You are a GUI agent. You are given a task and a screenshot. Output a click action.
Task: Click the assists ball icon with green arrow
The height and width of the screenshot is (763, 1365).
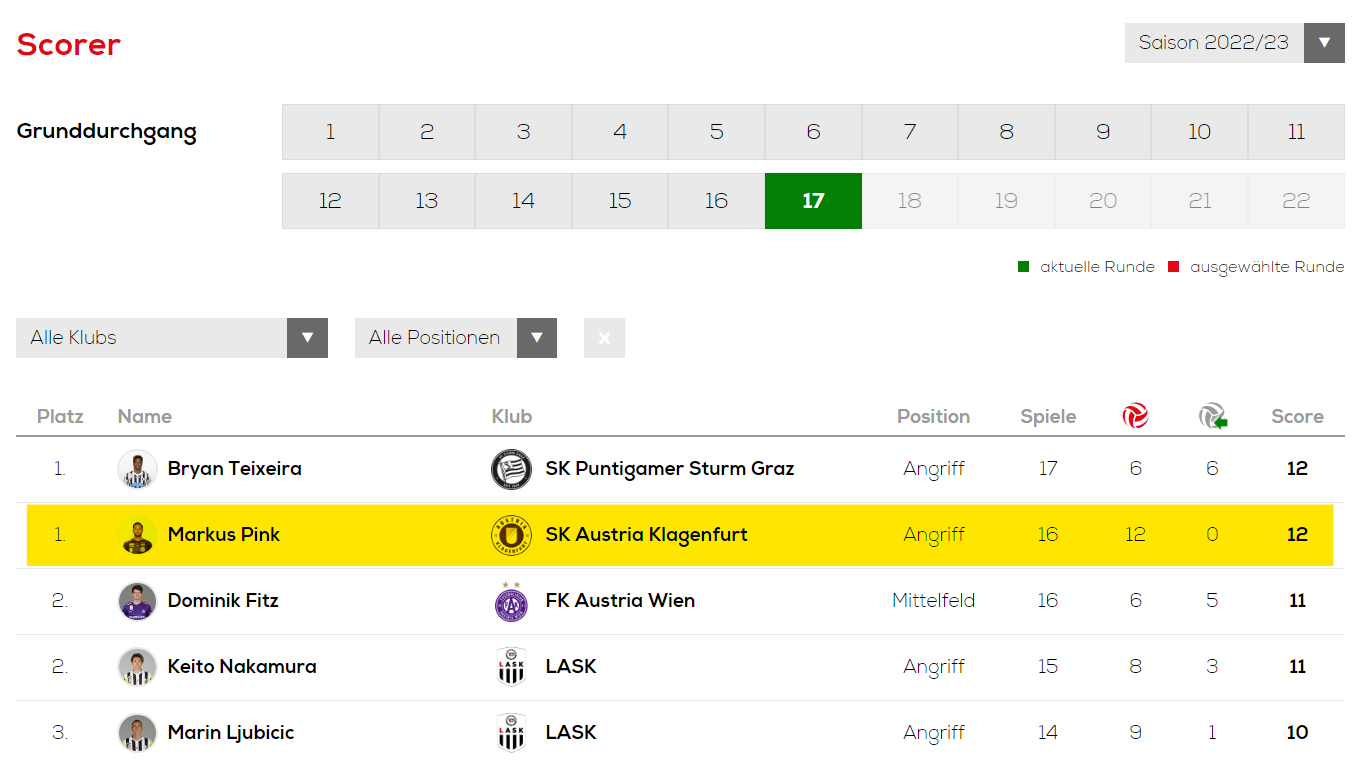pyautogui.click(x=1213, y=416)
